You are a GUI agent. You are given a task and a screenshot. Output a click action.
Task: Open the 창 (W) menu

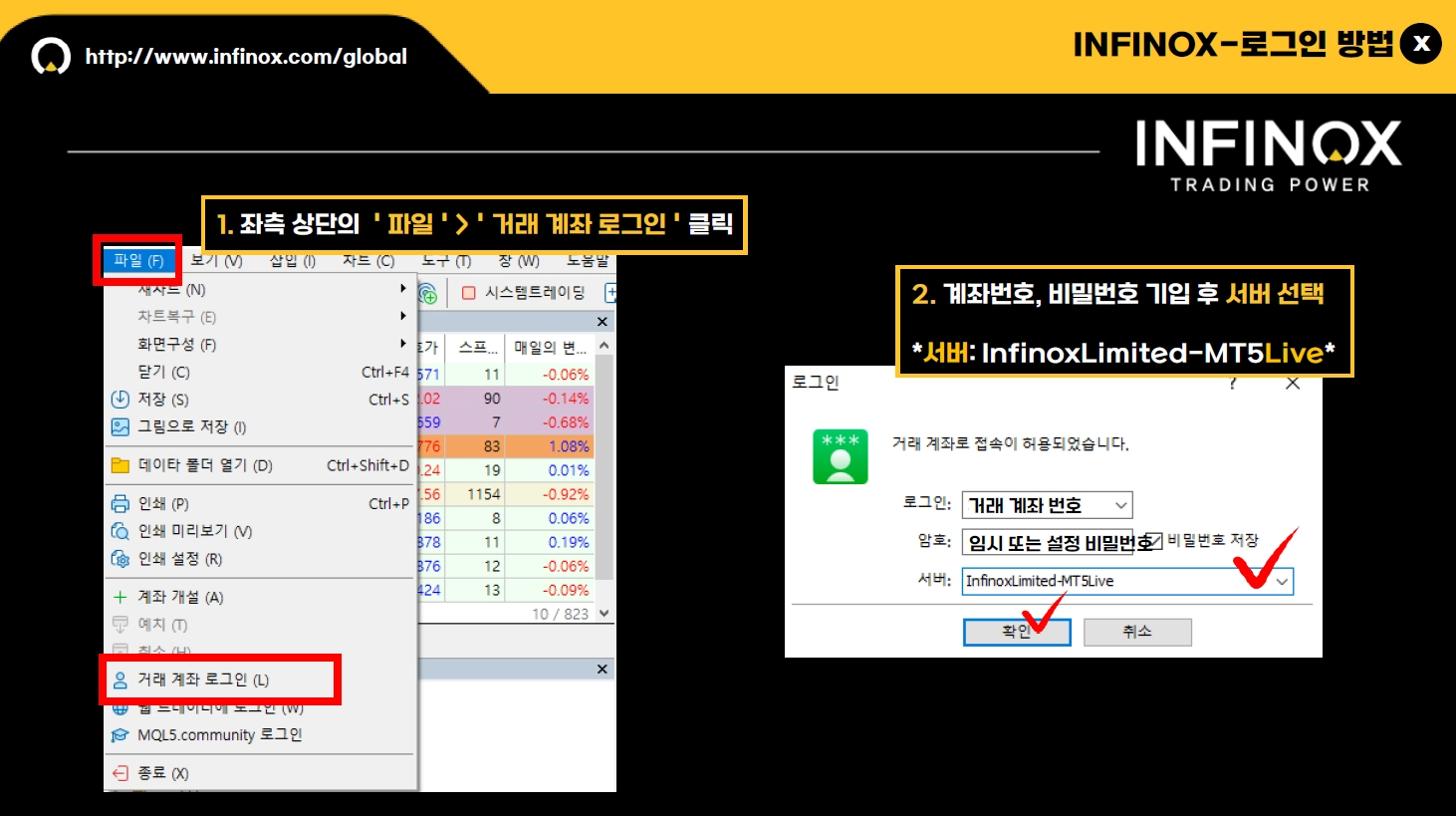tap(519, 261)
